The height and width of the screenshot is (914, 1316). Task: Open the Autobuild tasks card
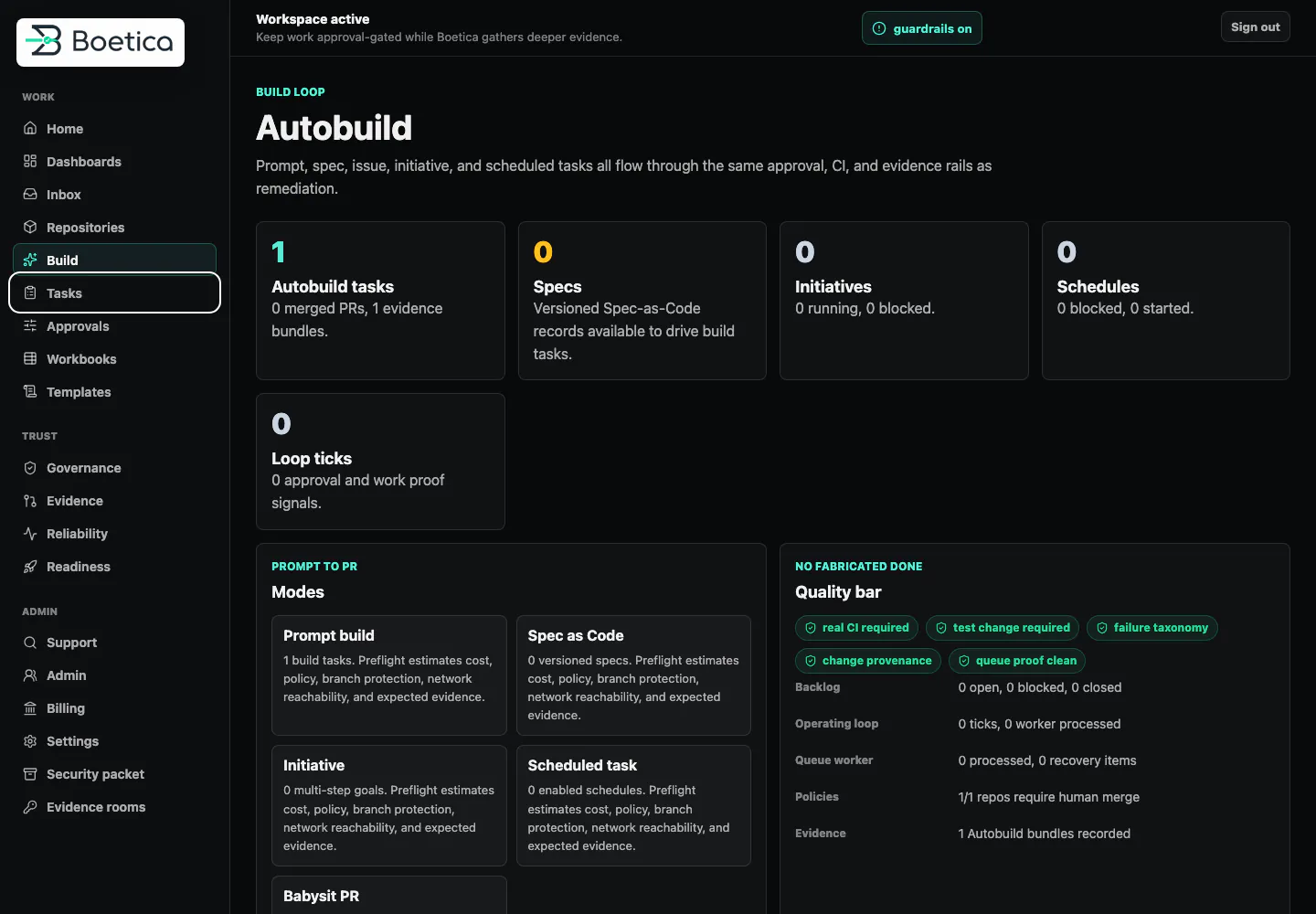(x=380, y=301)
